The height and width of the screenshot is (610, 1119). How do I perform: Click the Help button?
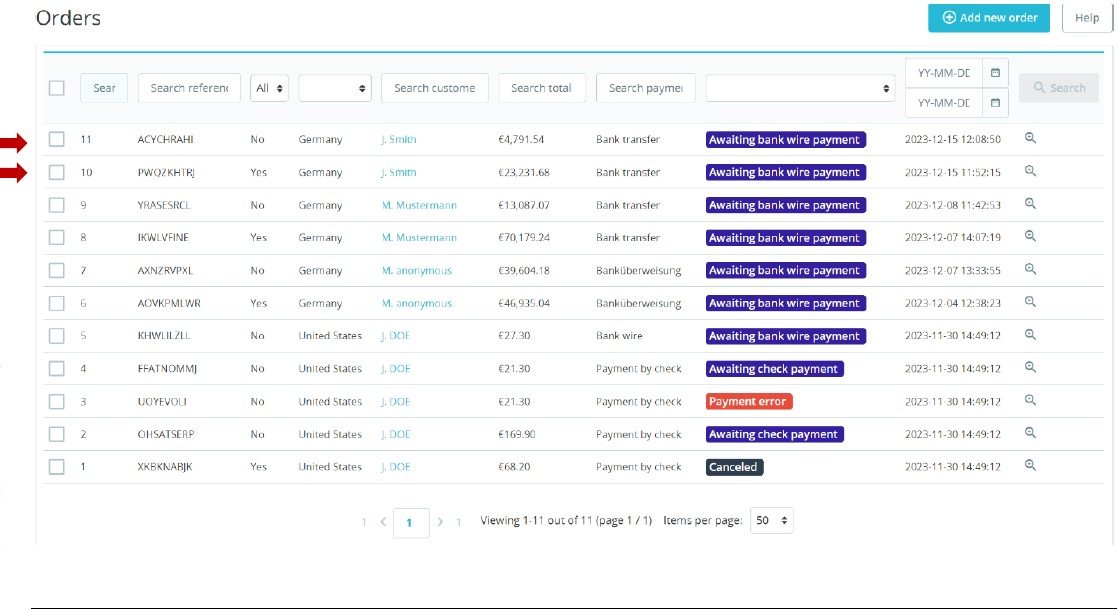pos(1086,18)
